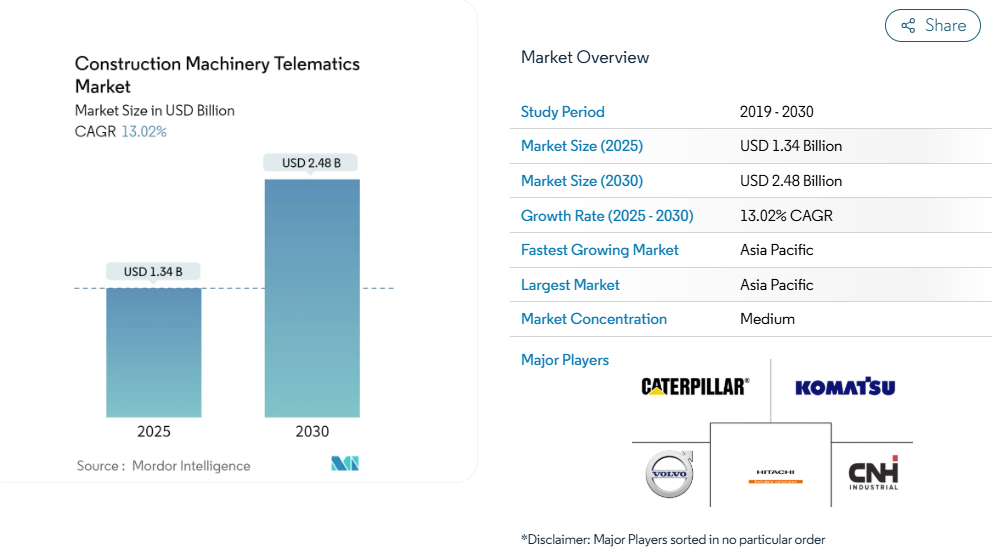Click the Market Concentration label
Image resolution: width=995 pixels, height=556 pixels.
click(593, 319)
